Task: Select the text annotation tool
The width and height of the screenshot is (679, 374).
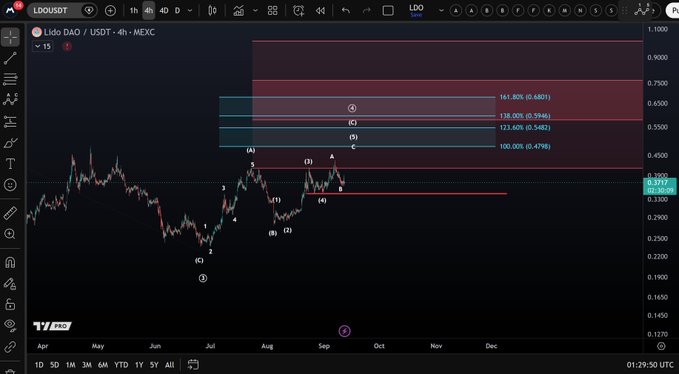Action: tap(10, 164)
